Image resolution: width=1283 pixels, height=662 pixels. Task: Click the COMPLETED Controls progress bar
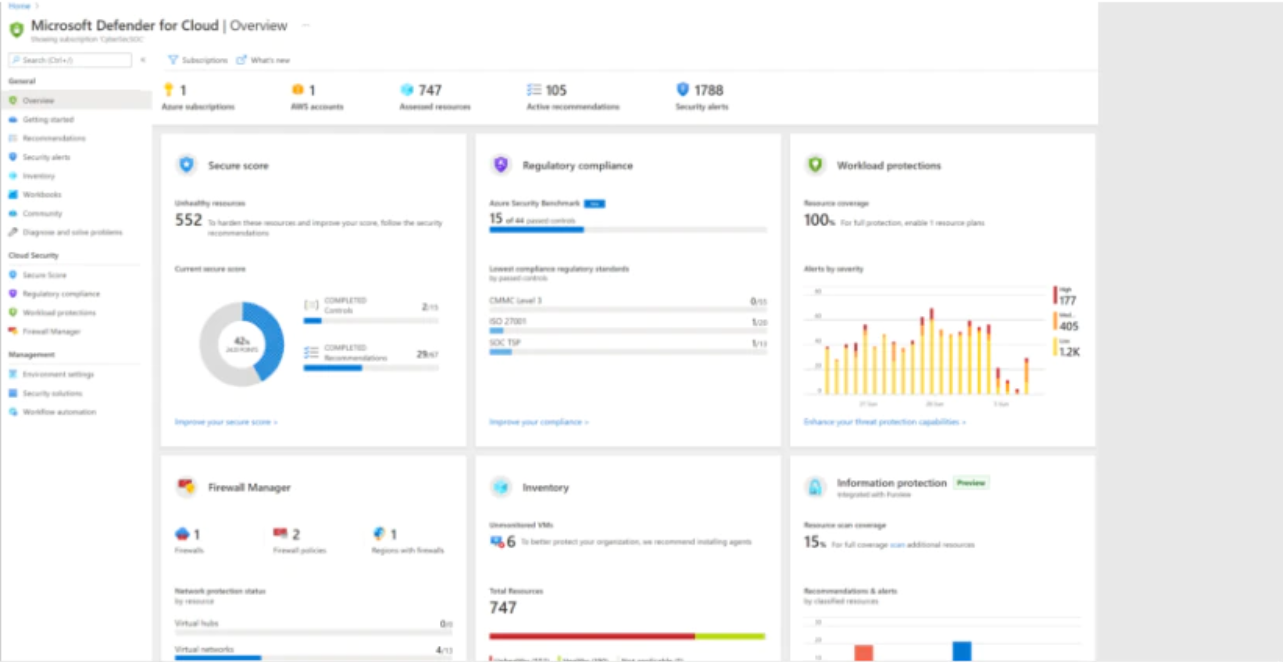point(371,321)
